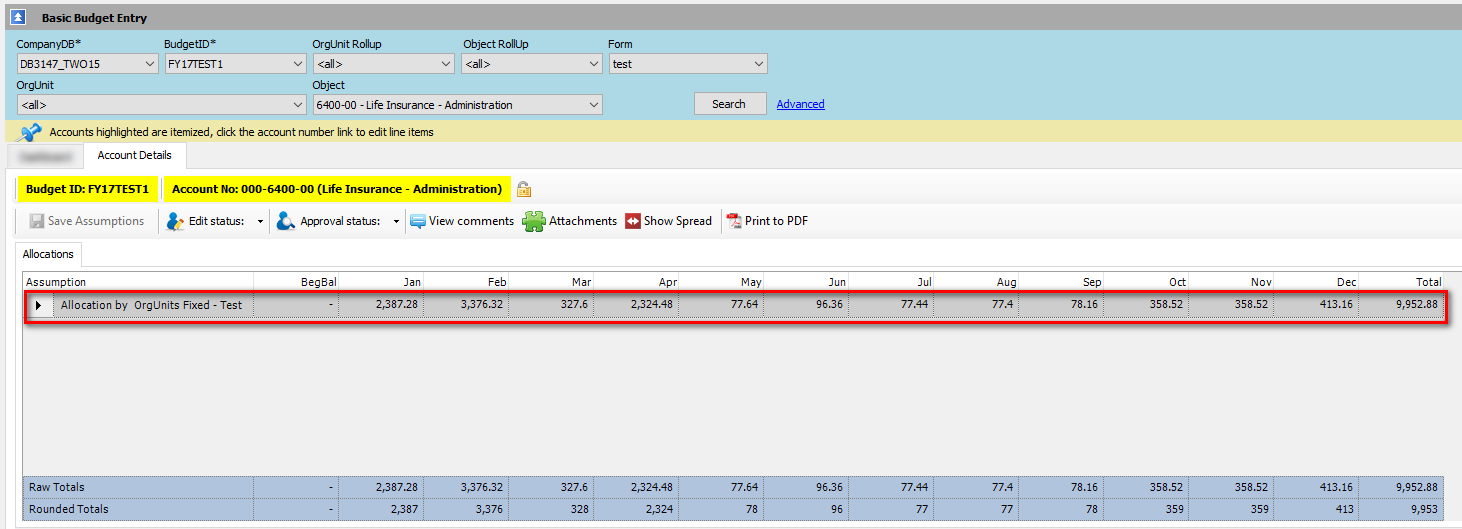This screenshot has height=529, width=1462.
Task: Click the Mar cell 327.6 in allocation row
Action: point(551,305)
